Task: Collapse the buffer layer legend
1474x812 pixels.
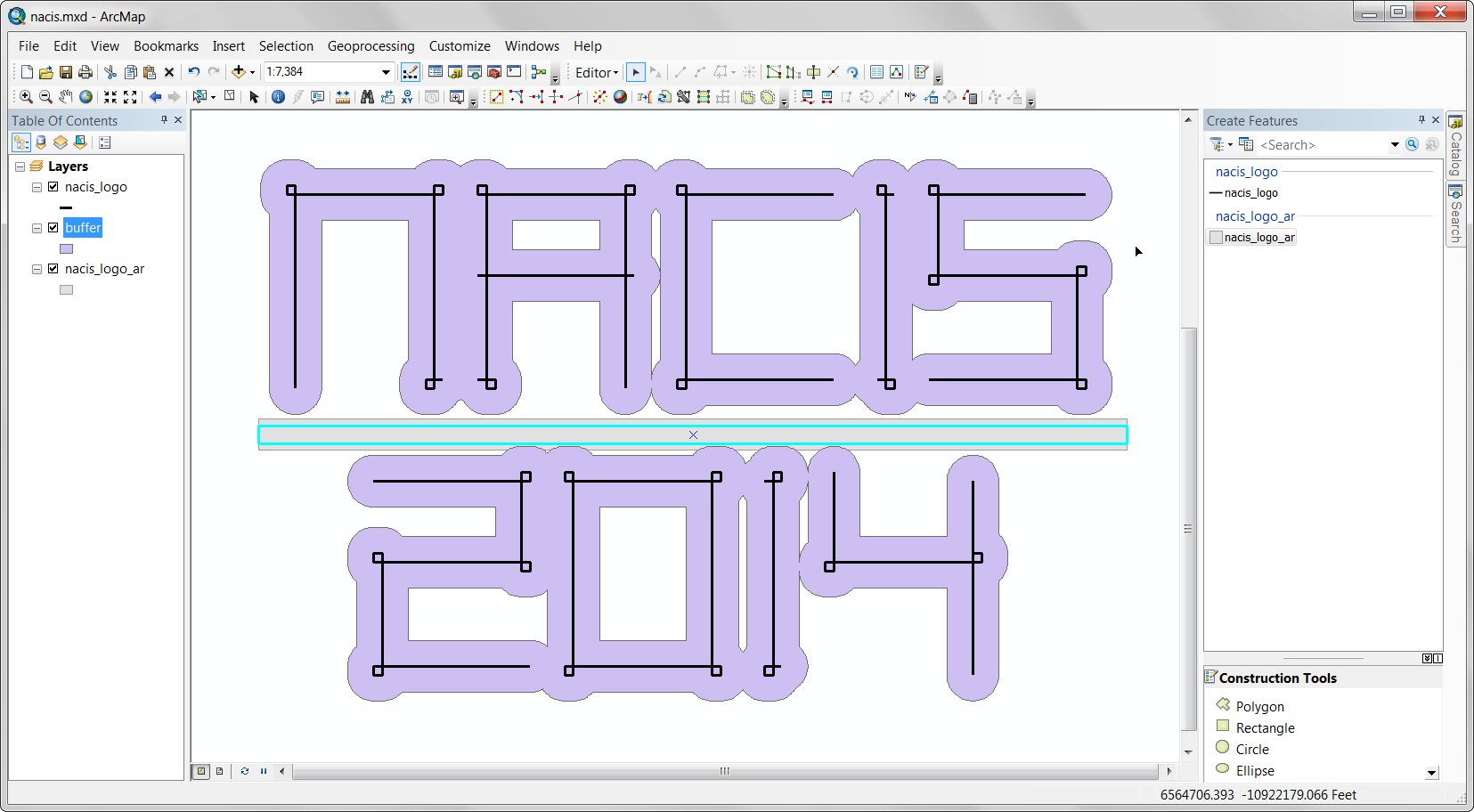Action: [37, 228]
